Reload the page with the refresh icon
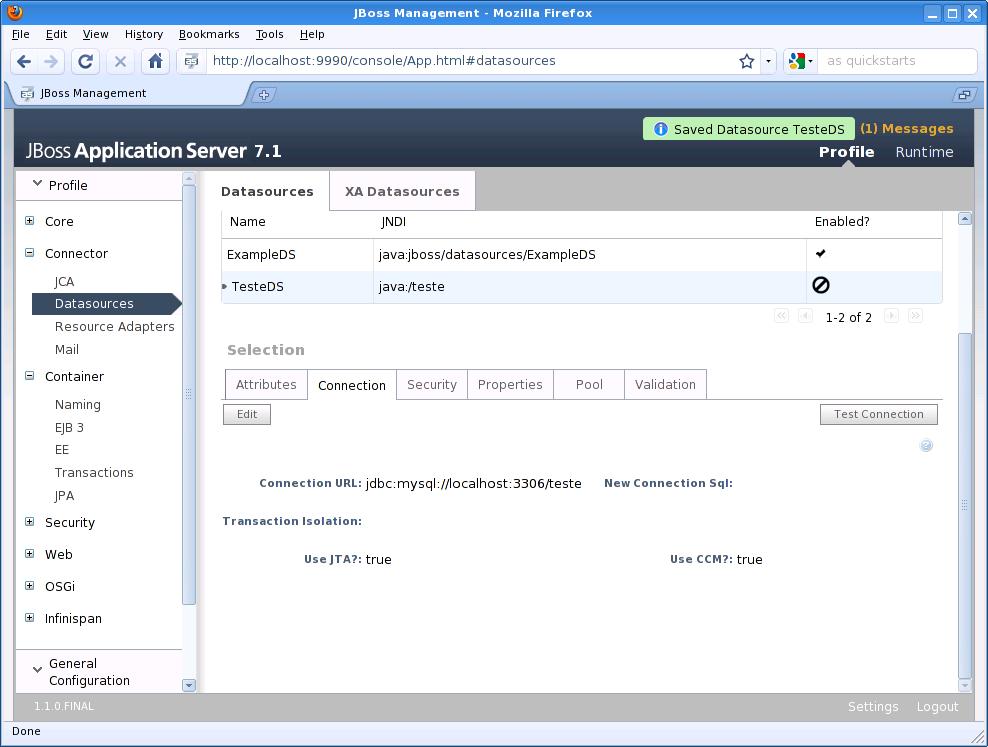 (85, 61)
